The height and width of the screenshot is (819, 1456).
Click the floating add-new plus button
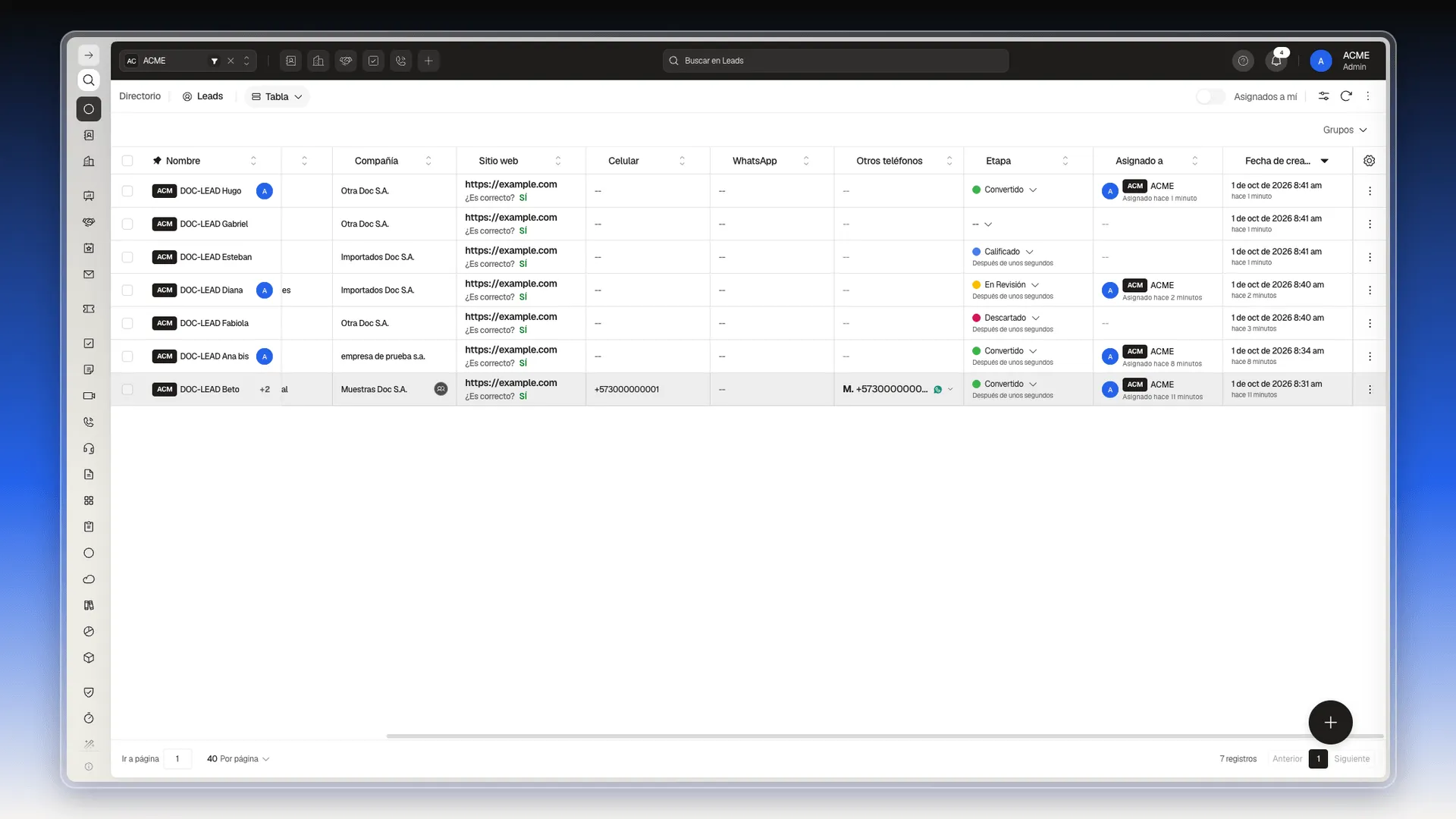tap(1330, 723)
